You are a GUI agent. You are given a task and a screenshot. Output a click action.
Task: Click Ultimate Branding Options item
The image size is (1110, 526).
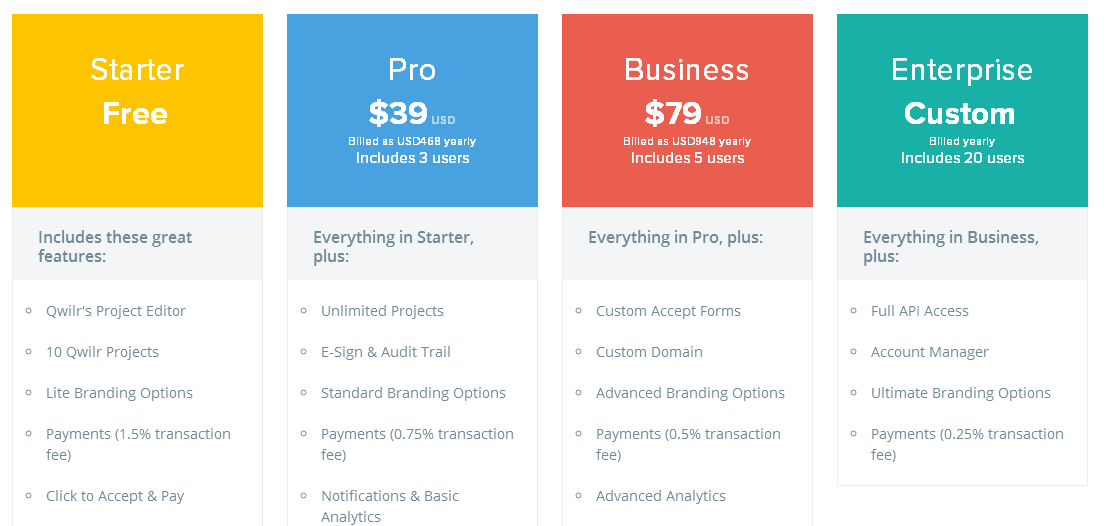pyautogui.click(x=961, y=393)
